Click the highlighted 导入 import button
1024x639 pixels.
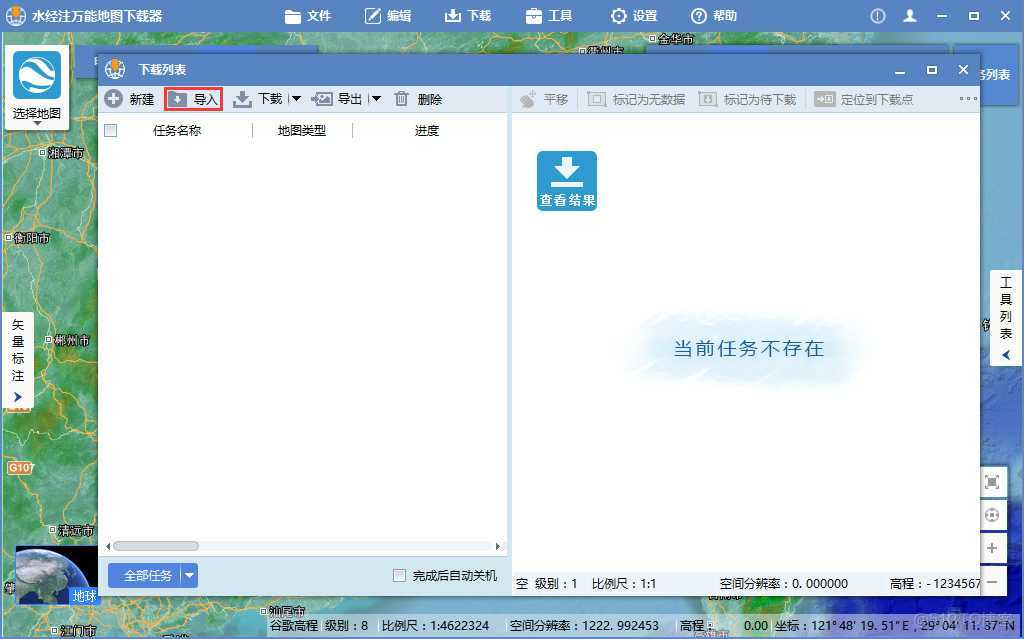[192, 99]
